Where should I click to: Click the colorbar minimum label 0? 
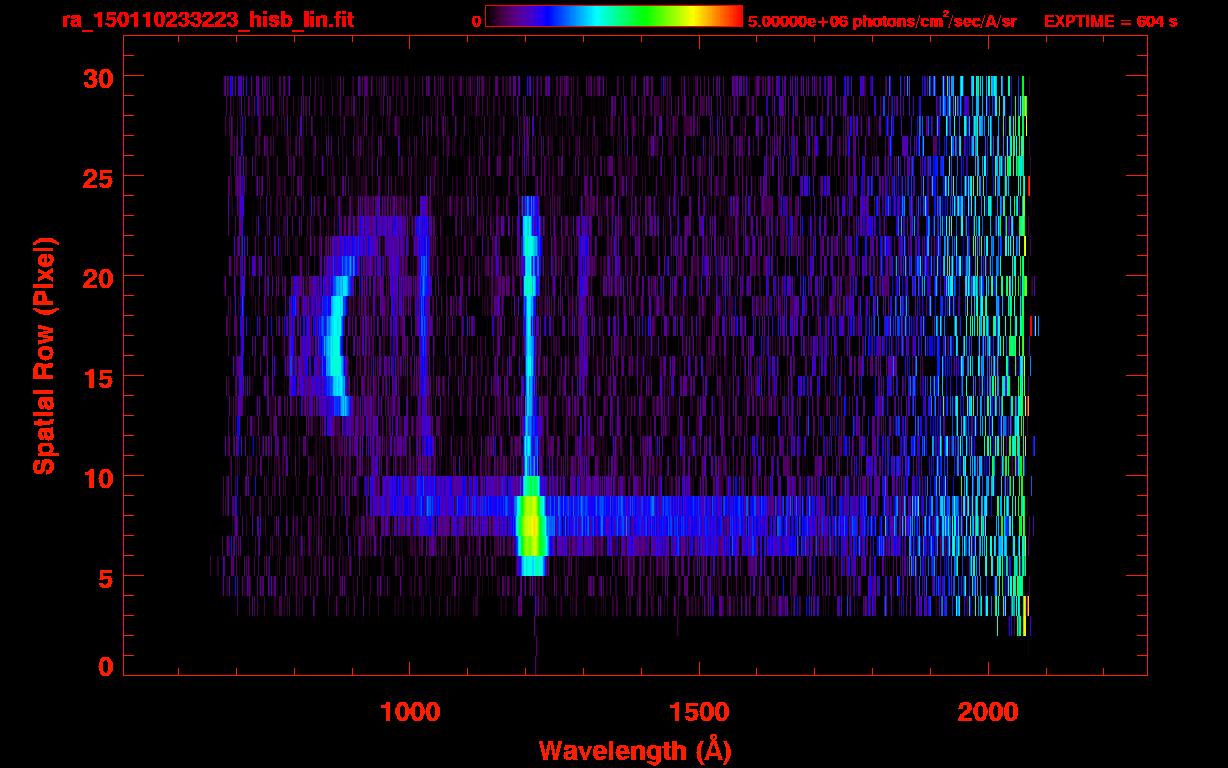(x=476, y=21)
